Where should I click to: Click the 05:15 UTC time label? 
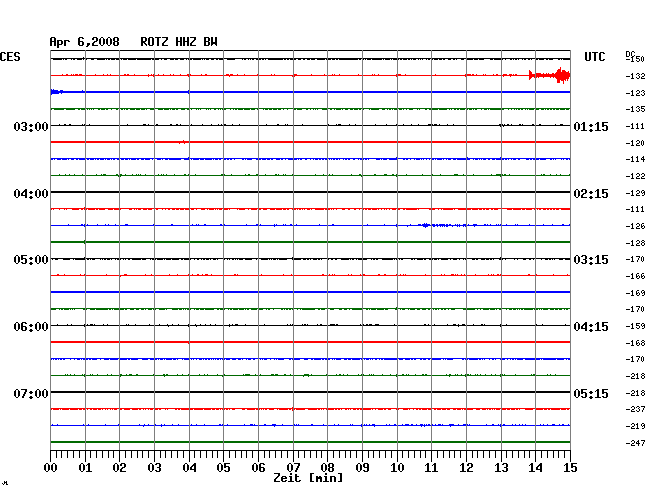click(x=591, y=393)
